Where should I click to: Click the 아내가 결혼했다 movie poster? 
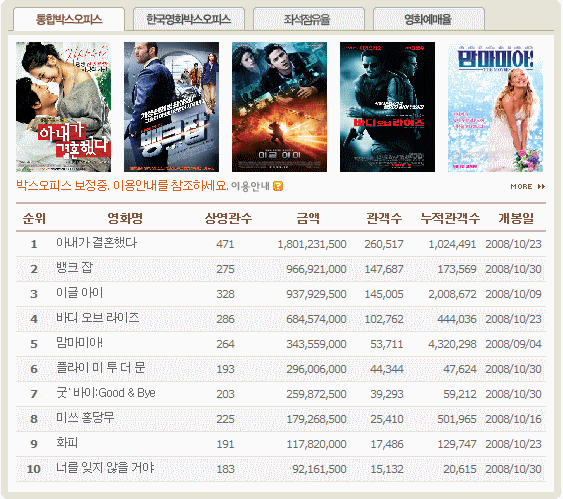point(63,107)
